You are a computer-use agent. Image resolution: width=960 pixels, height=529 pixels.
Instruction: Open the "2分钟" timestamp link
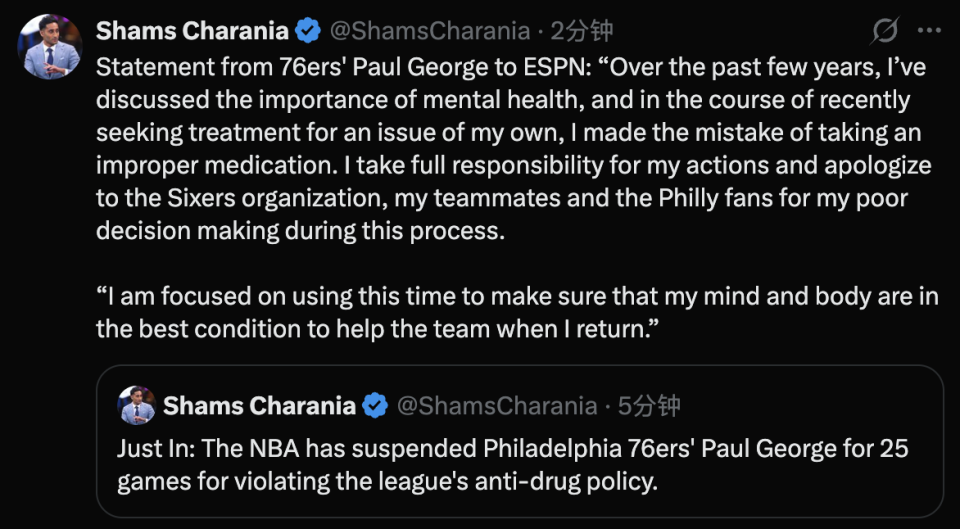(577, 32)
